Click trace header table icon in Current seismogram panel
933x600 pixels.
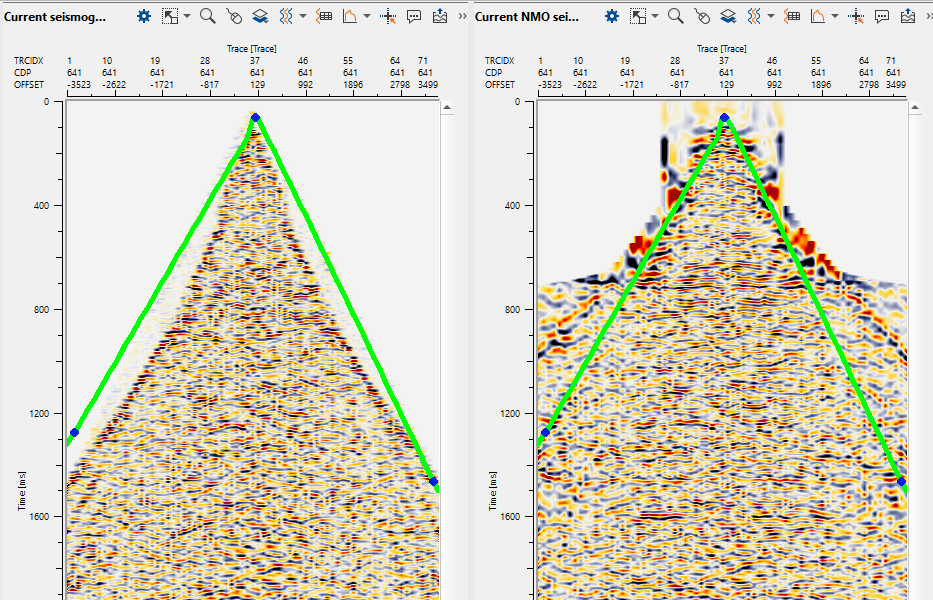point(323,16)
